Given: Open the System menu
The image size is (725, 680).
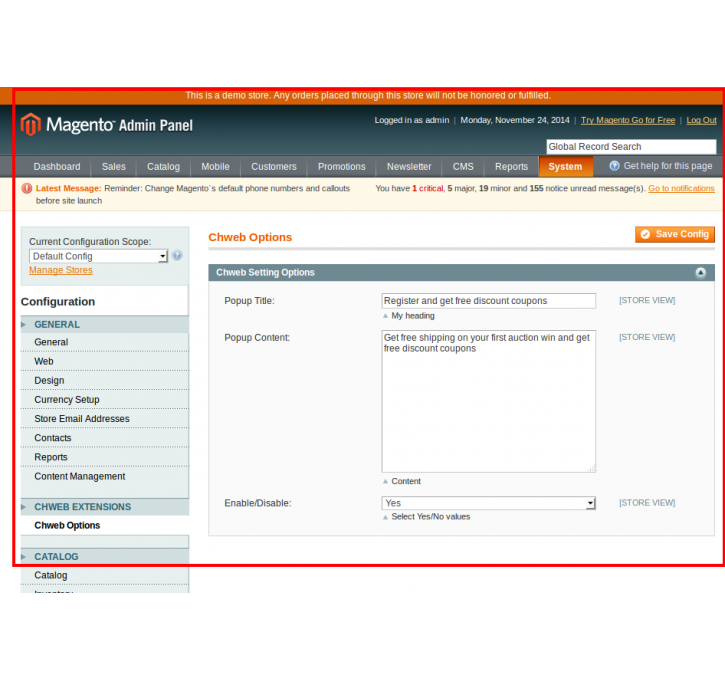Looking at the screenshot, I should coord(565,166).
